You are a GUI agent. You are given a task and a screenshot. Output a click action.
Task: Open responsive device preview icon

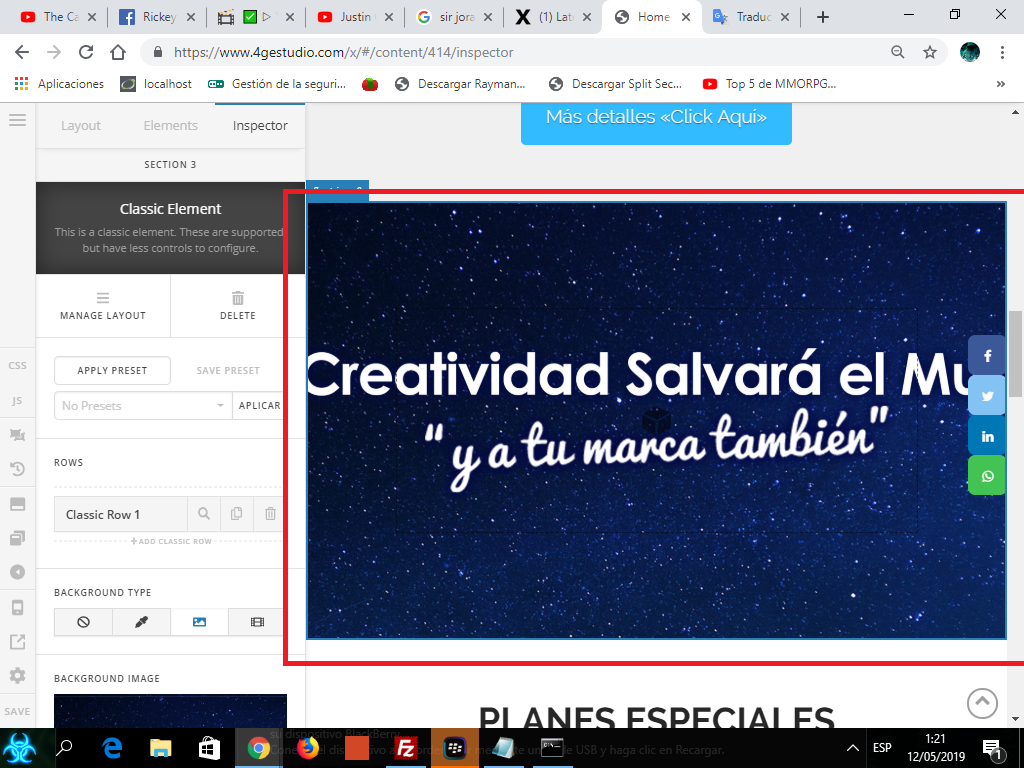coord(18,607)
